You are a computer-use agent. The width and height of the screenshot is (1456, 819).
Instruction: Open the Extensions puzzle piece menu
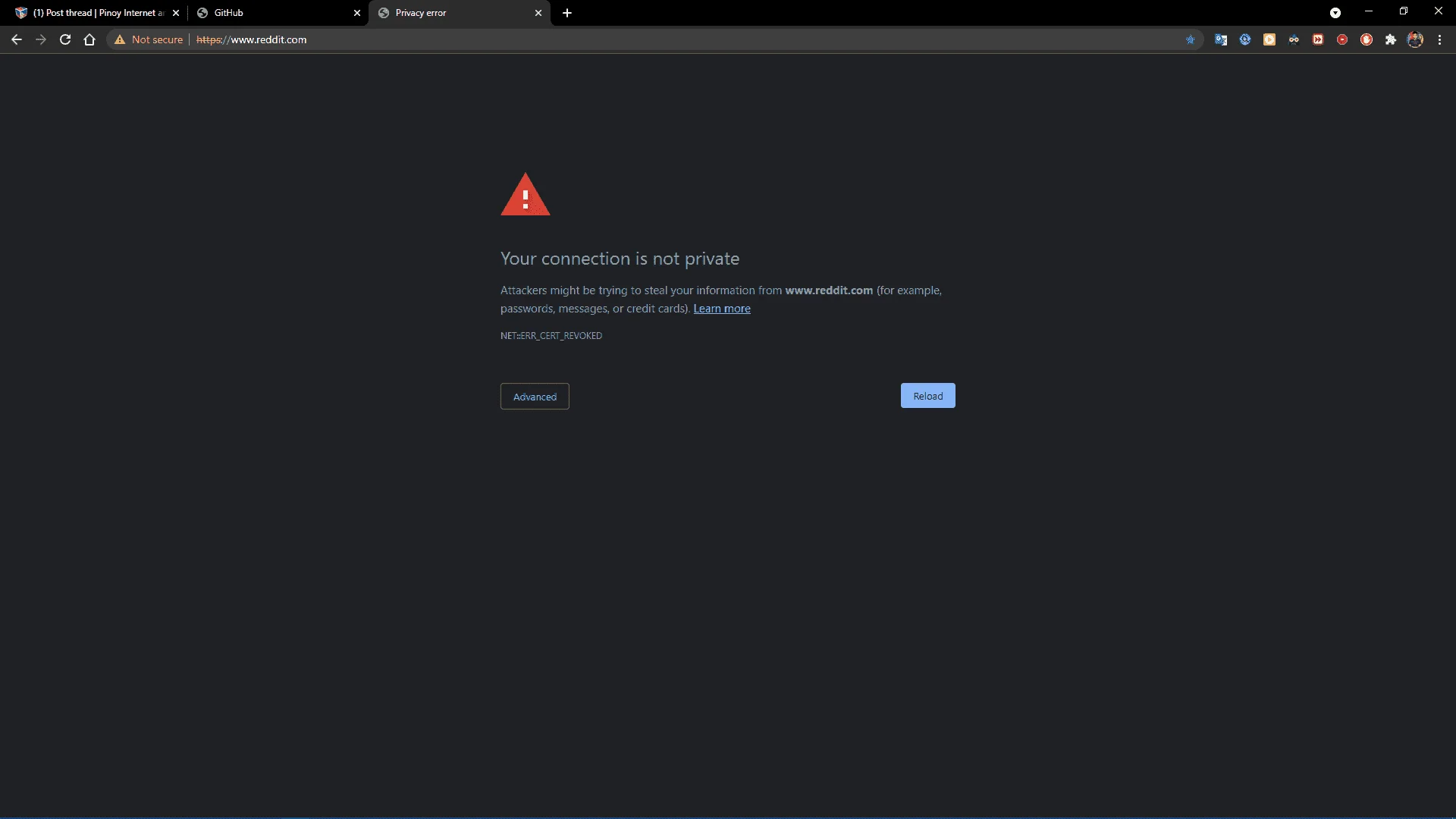coord(1391,39)
